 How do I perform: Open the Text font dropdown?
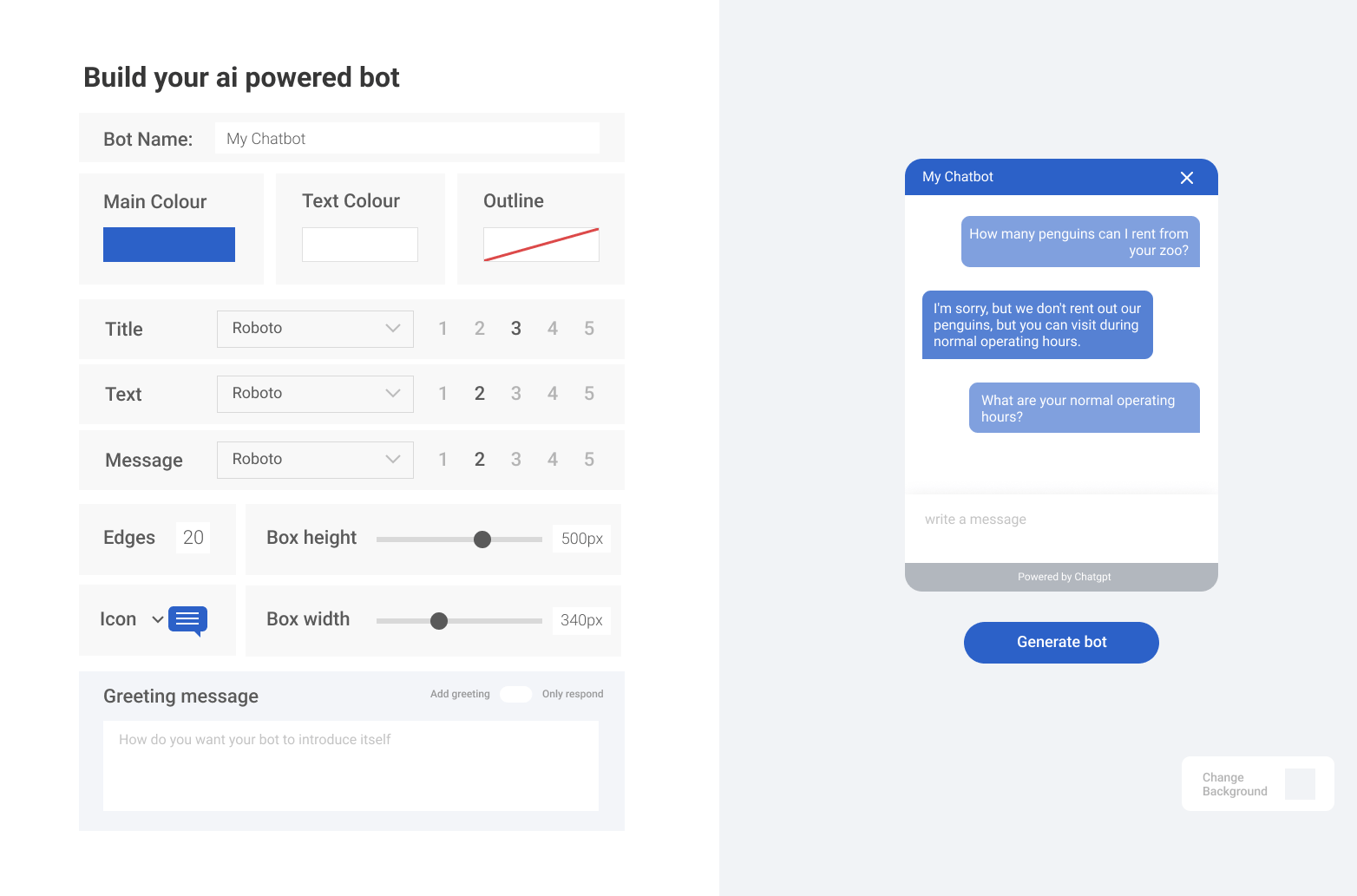(x=315, y=394)
